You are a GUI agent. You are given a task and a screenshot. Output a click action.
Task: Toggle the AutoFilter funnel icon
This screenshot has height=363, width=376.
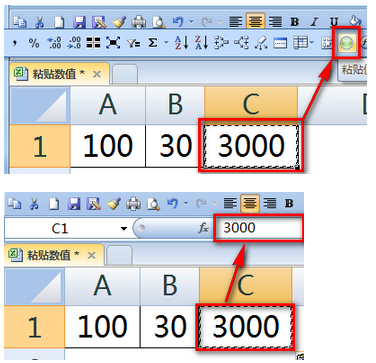click(133, 43)
